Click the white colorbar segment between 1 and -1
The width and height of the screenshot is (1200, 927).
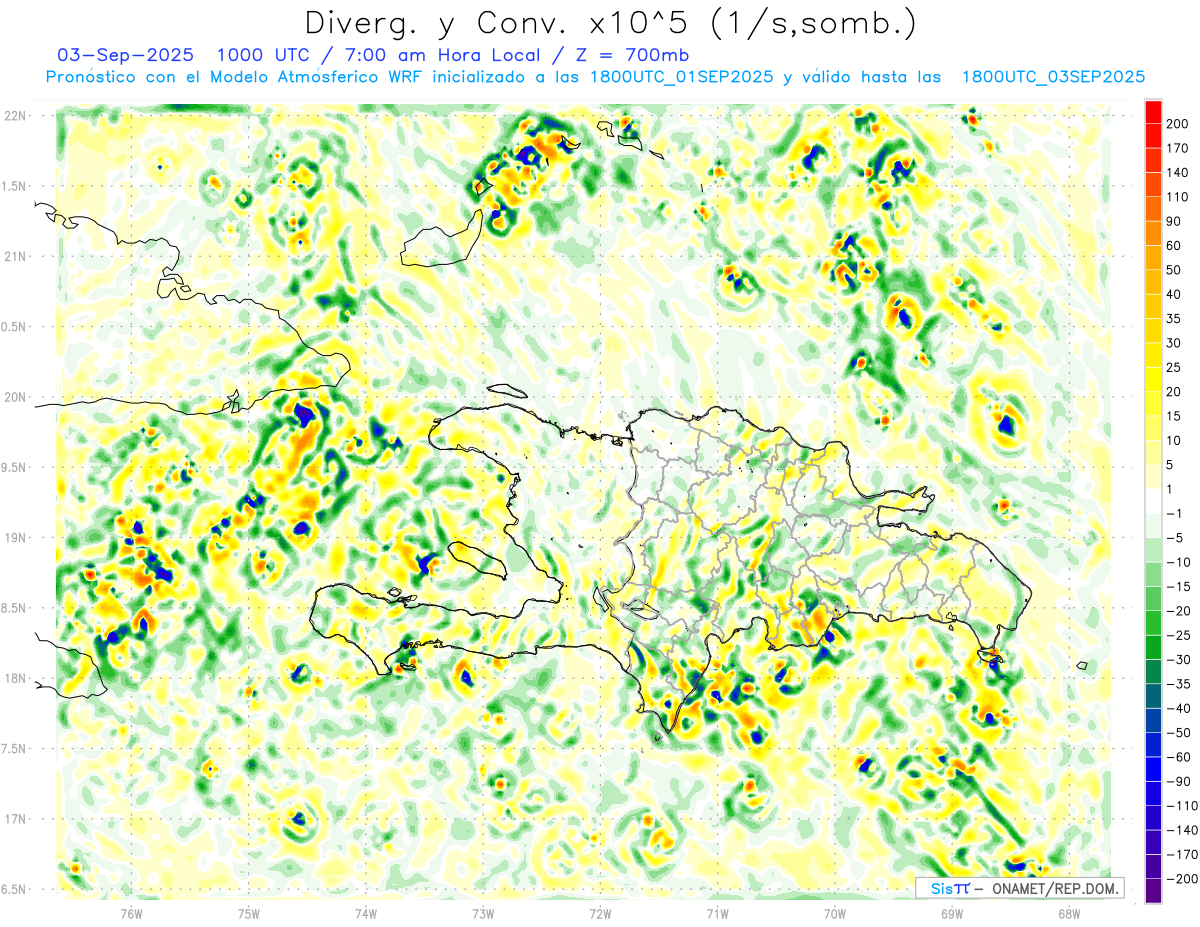[x=1153, y=501]
